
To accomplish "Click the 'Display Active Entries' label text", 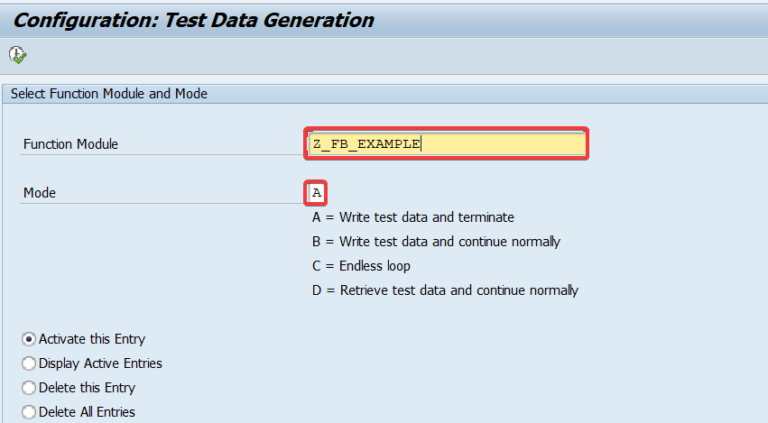I will [x=100, y=363].
